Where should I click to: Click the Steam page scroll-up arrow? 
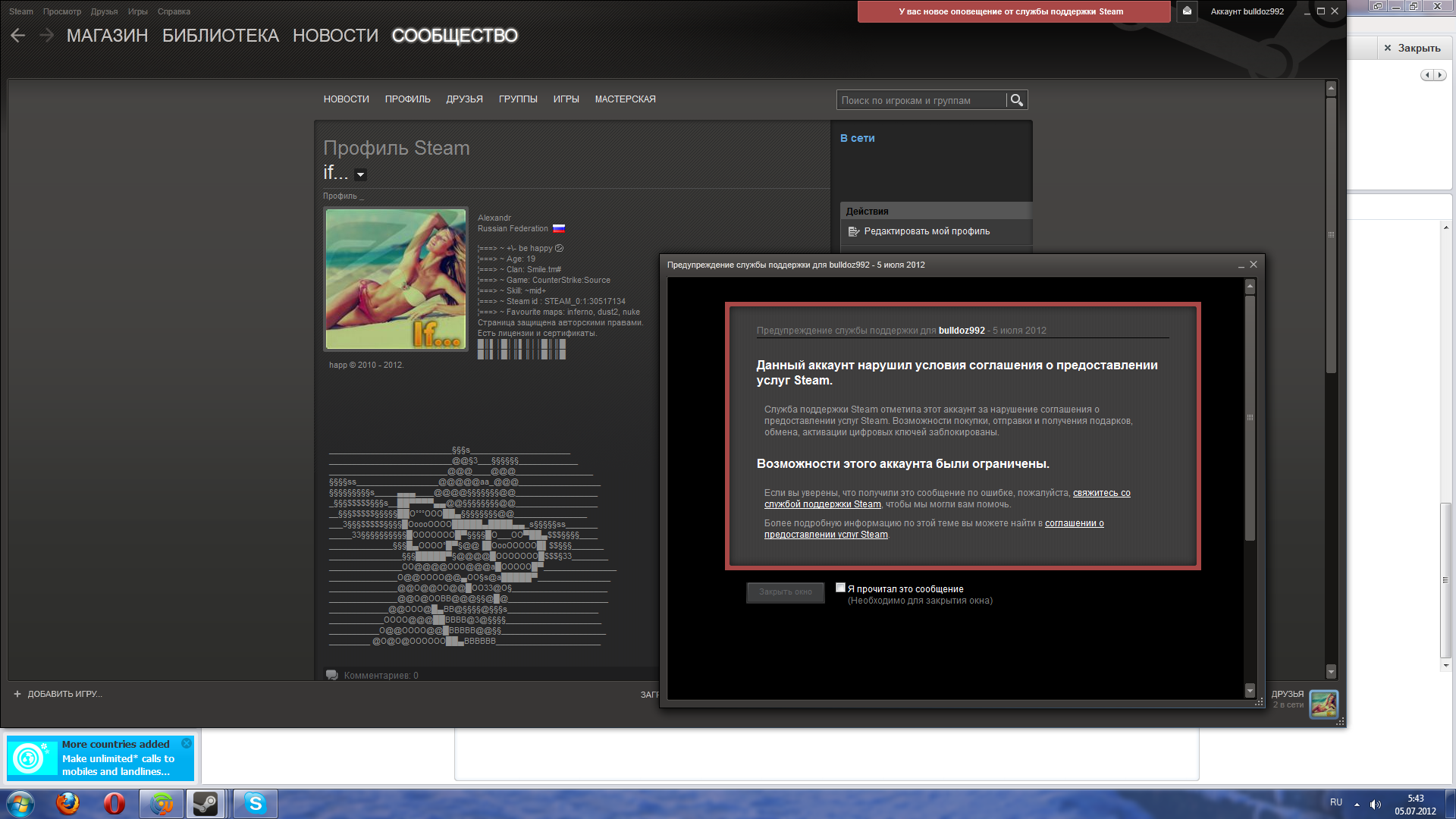click(1331, 89)
